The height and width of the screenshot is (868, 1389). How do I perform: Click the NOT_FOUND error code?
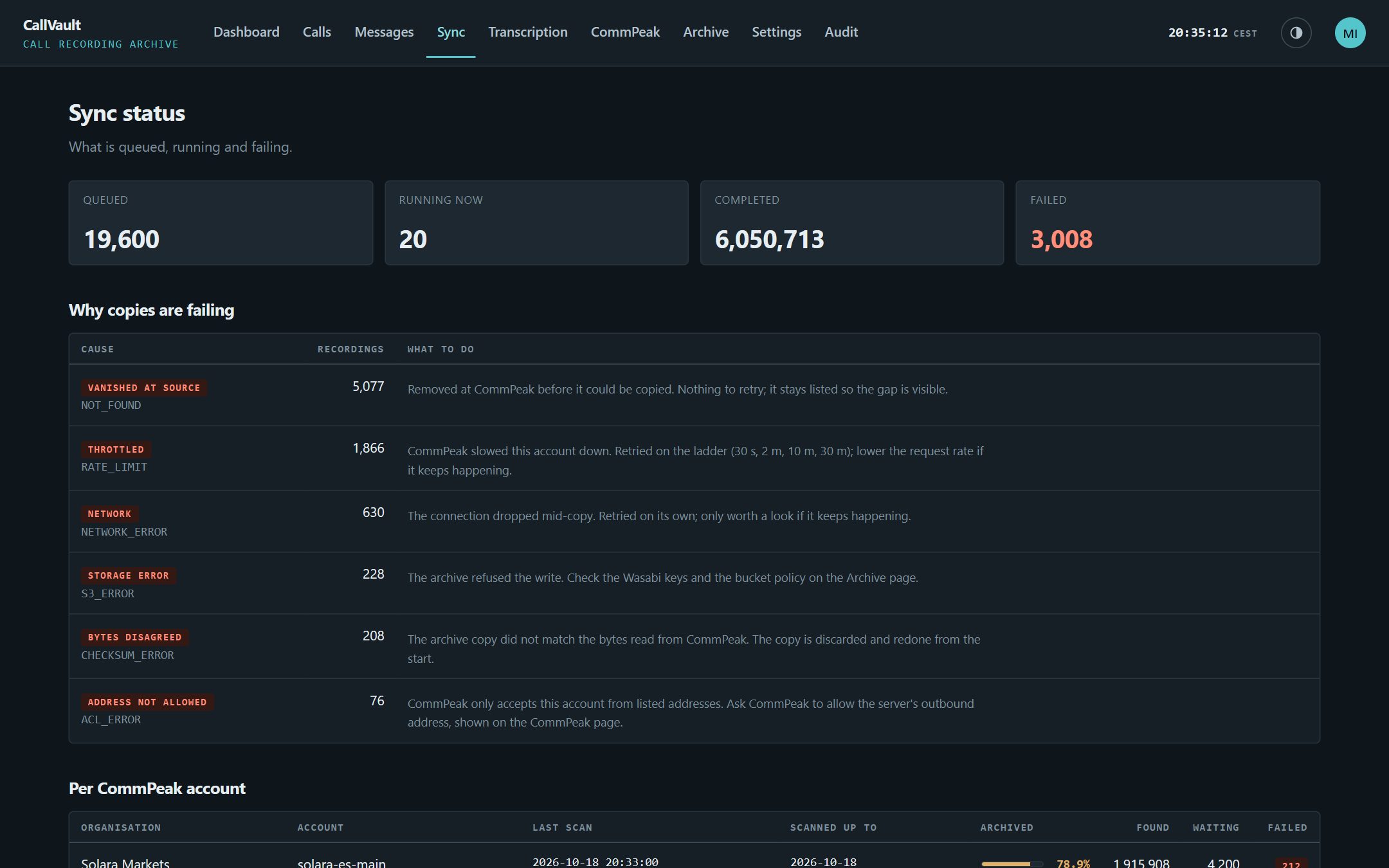pos(111,405)
